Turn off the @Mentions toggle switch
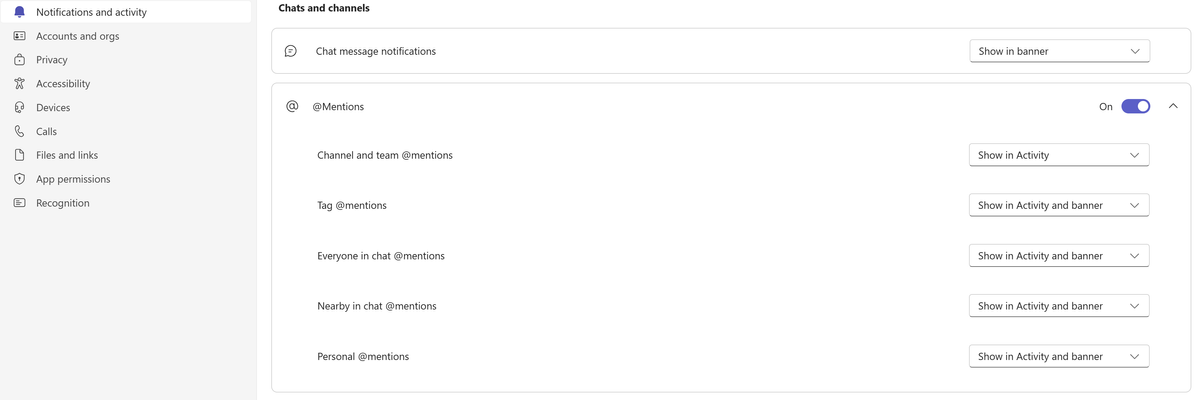Image resolution: width=1200 pixels, height=400 pixels. tap(1135, 106)
